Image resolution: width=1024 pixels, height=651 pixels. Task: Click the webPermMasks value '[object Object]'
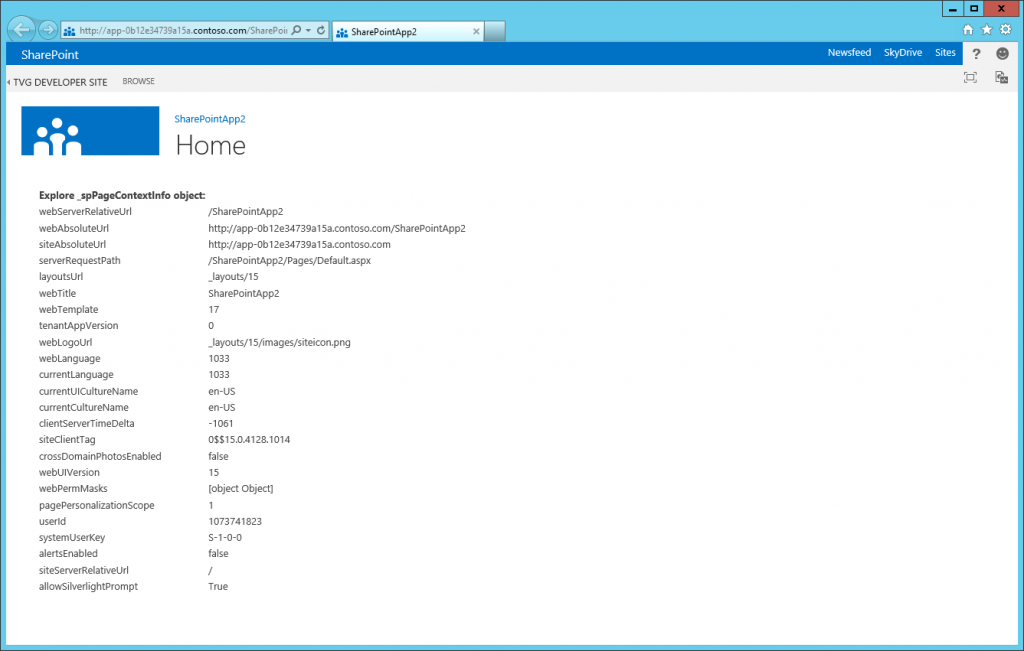click(240, 488)
